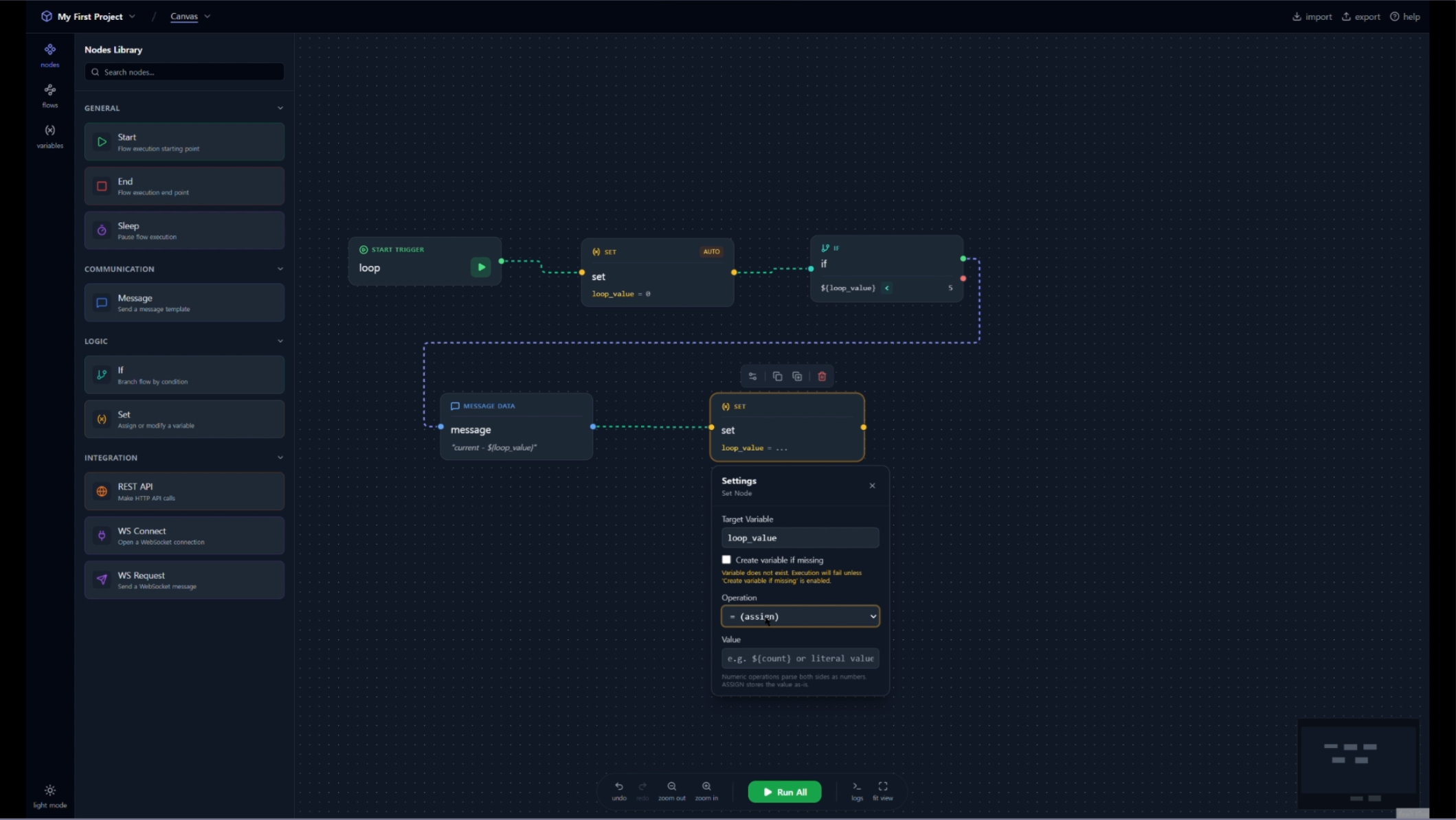Edit the Target Variable field
Image resolution: width=1456 pixels, height=820 pixels.
[x=800, y=538]
